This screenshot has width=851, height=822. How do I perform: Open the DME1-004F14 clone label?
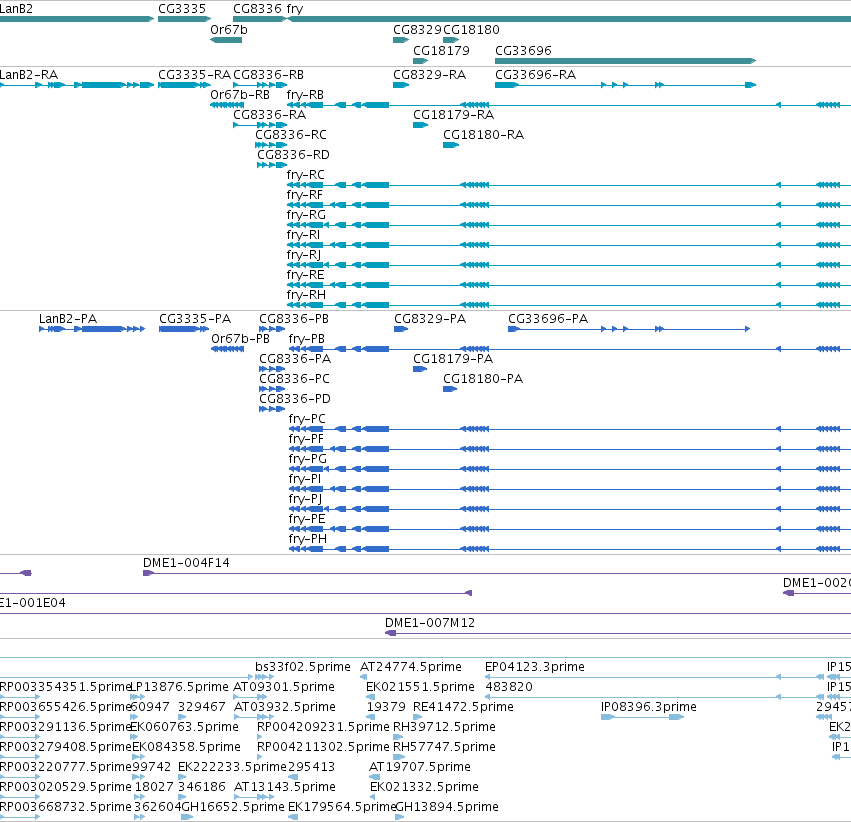(186, 563)
